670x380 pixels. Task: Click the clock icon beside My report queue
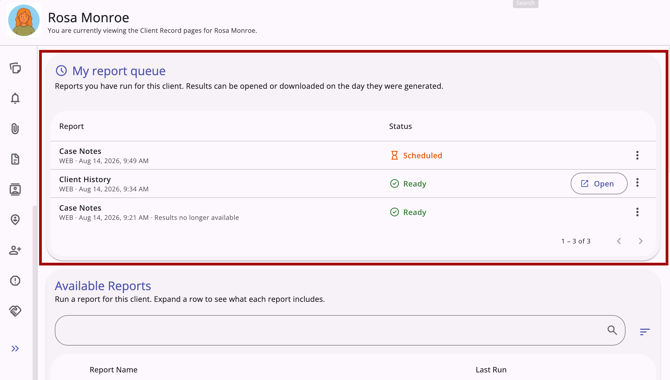[62, 71]
